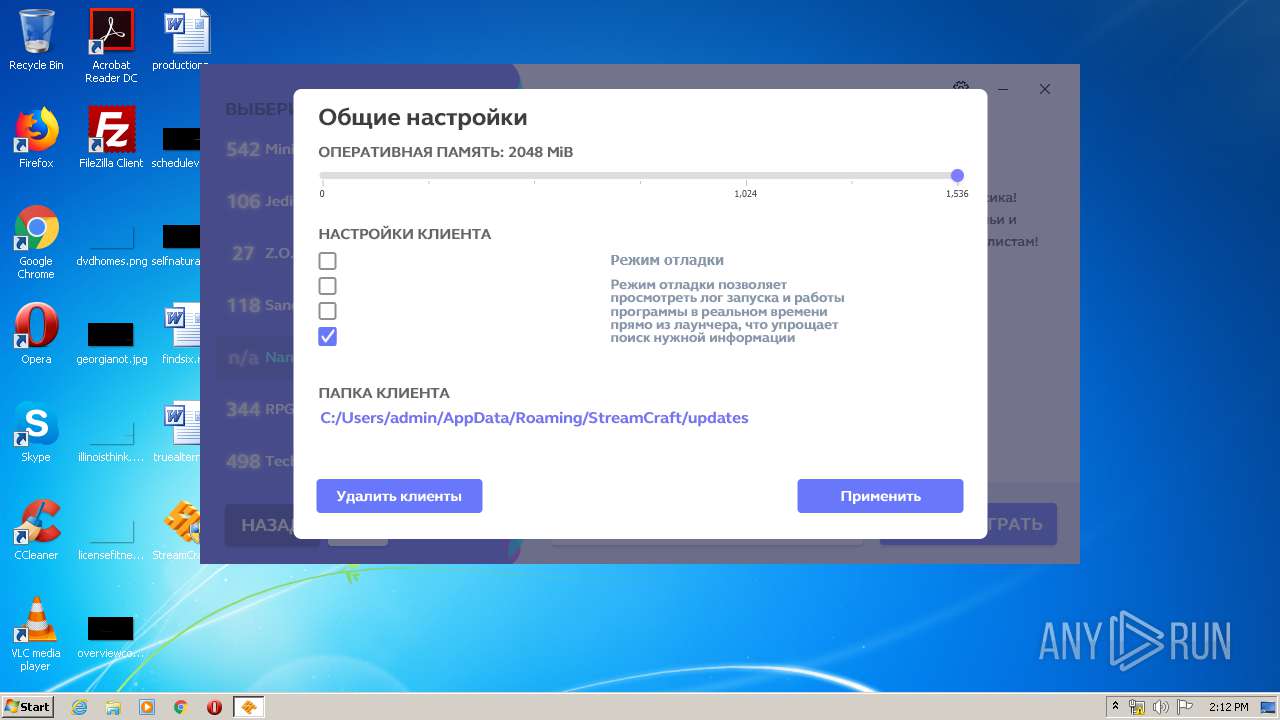Open the findsix Word document icon

(182, 334)
